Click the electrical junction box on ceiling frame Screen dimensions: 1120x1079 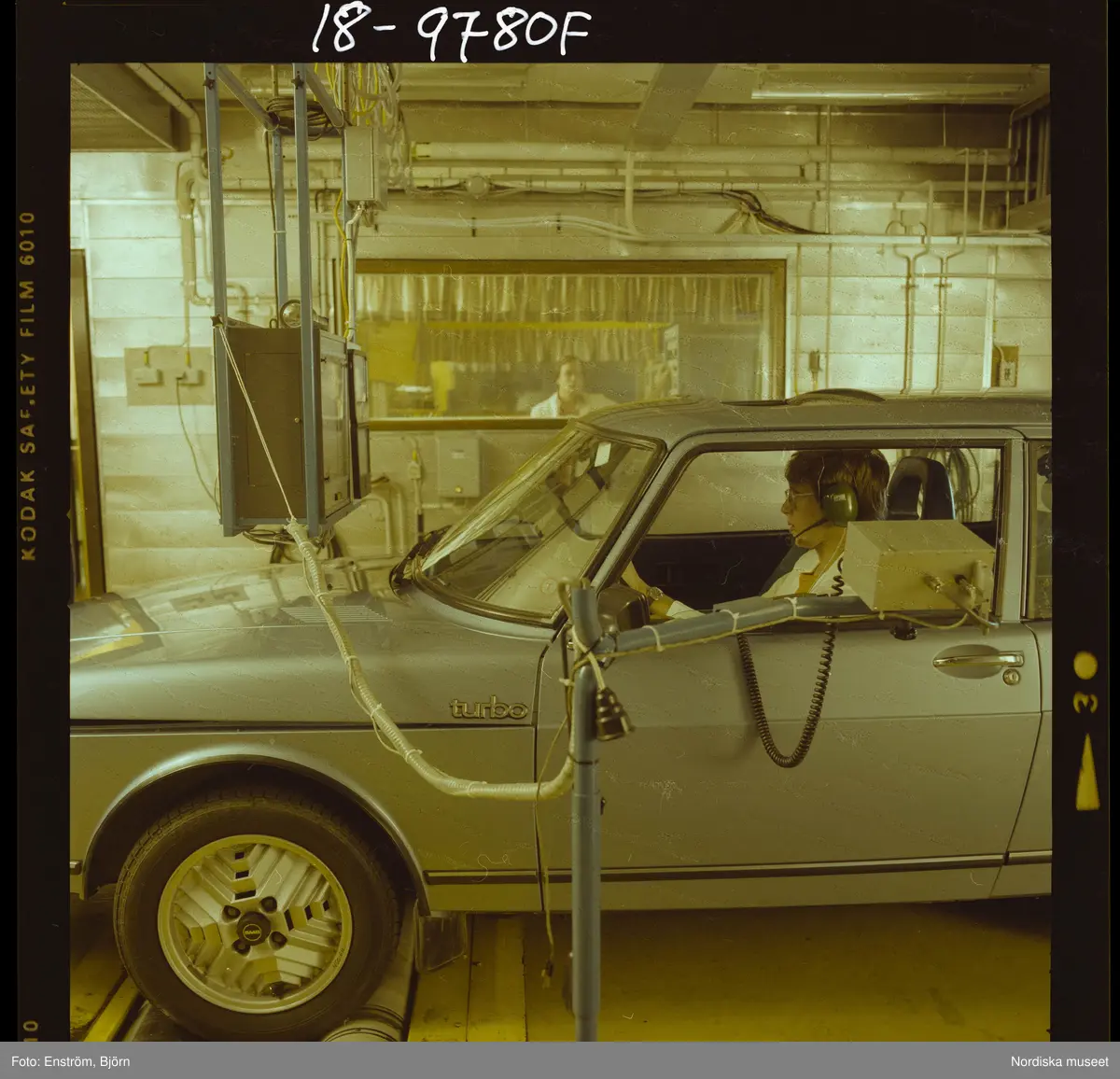(364, 166)
